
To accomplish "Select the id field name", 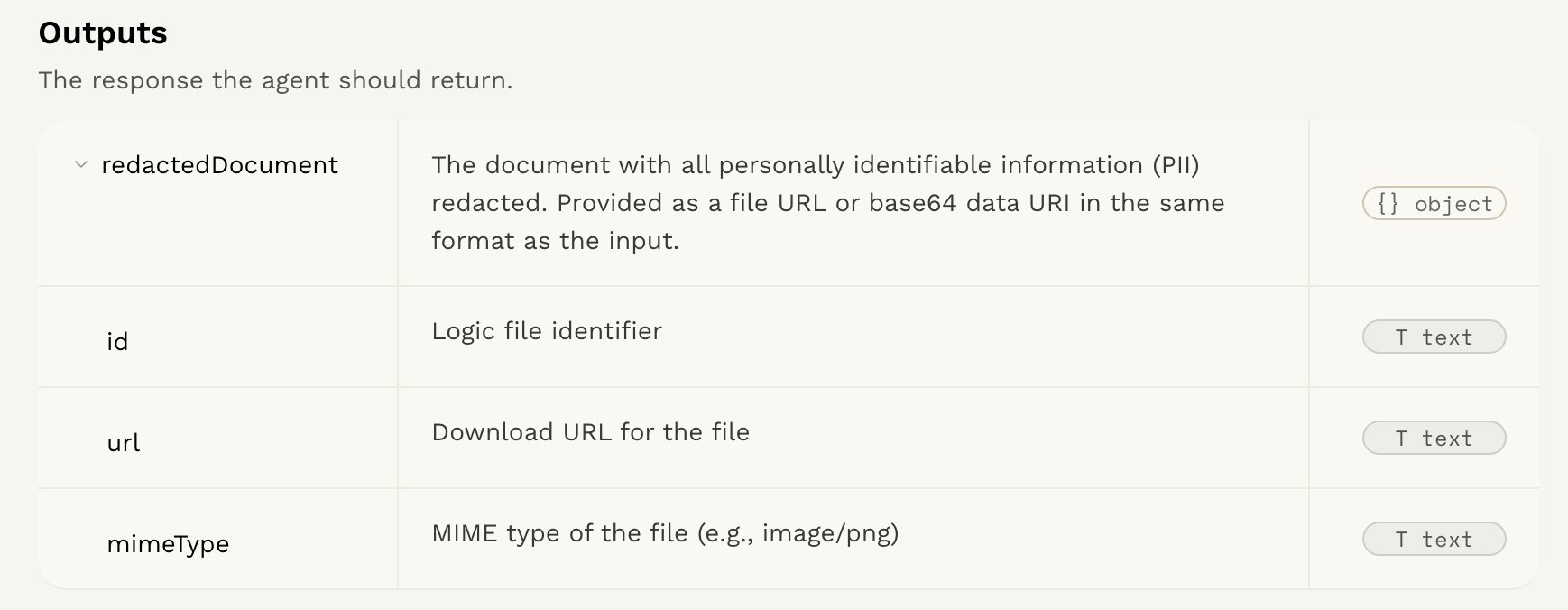I will (x=117, y=342).
